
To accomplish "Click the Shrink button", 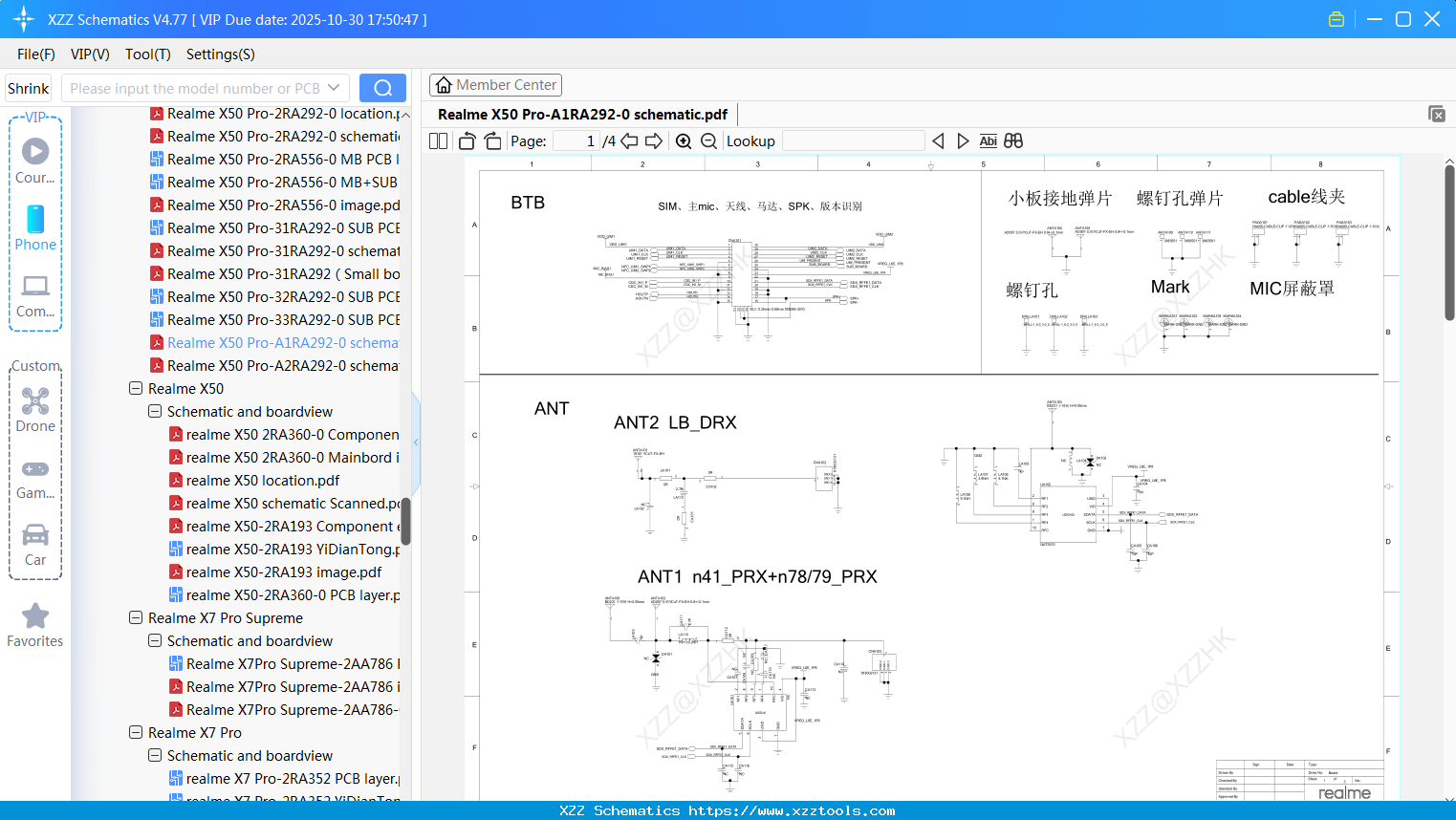I will (28, 88).
